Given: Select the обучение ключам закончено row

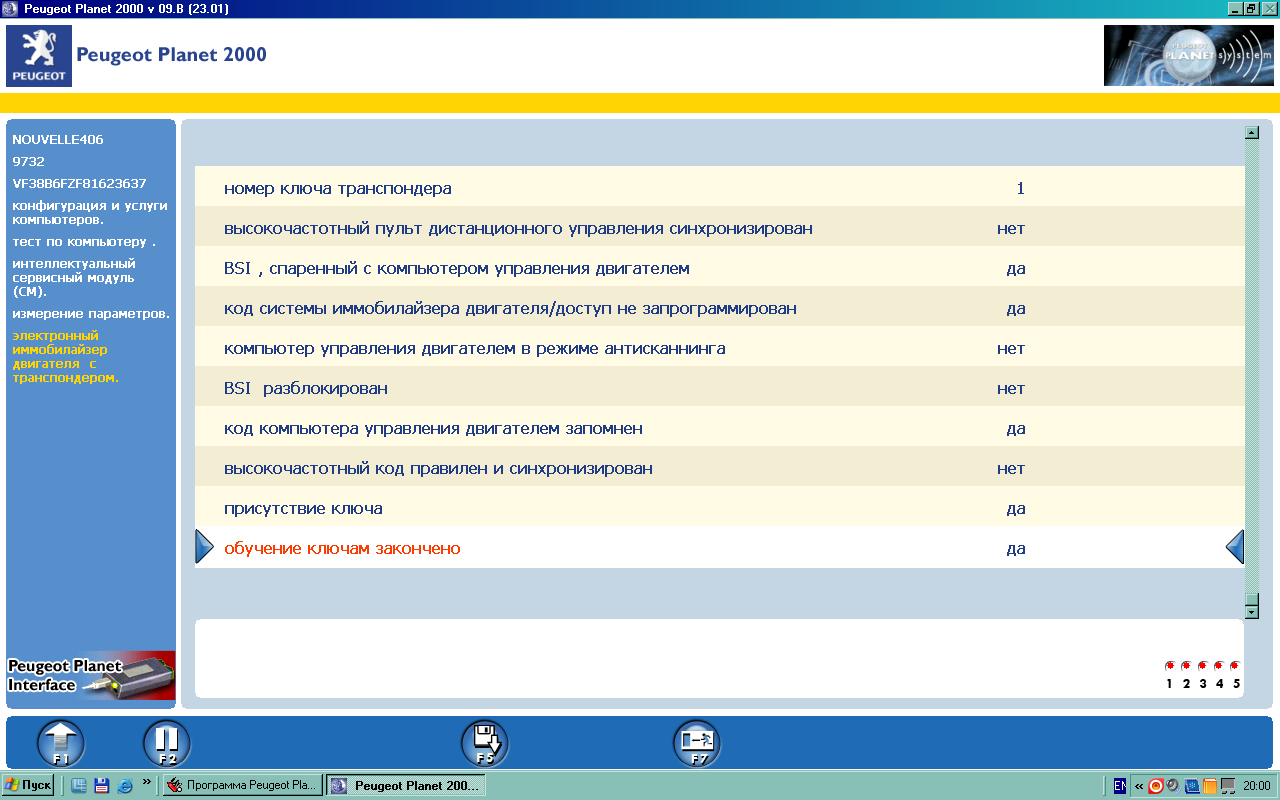Looking at the screenshot, I should pos(720,548).
